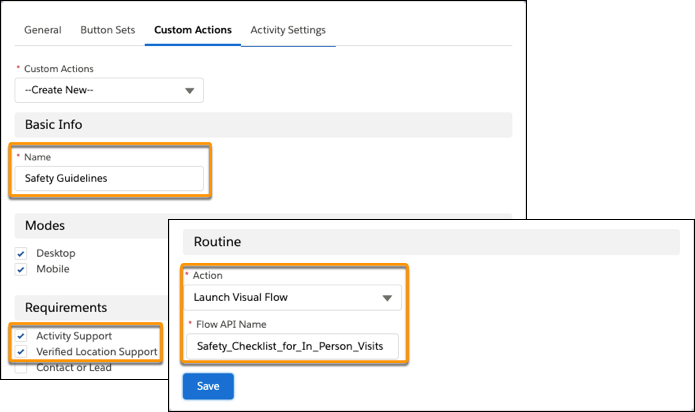695x412 pixels.
Task: Click the arrow on the Create New combo box
Action: pyautogui.click(x=190, y=91)
